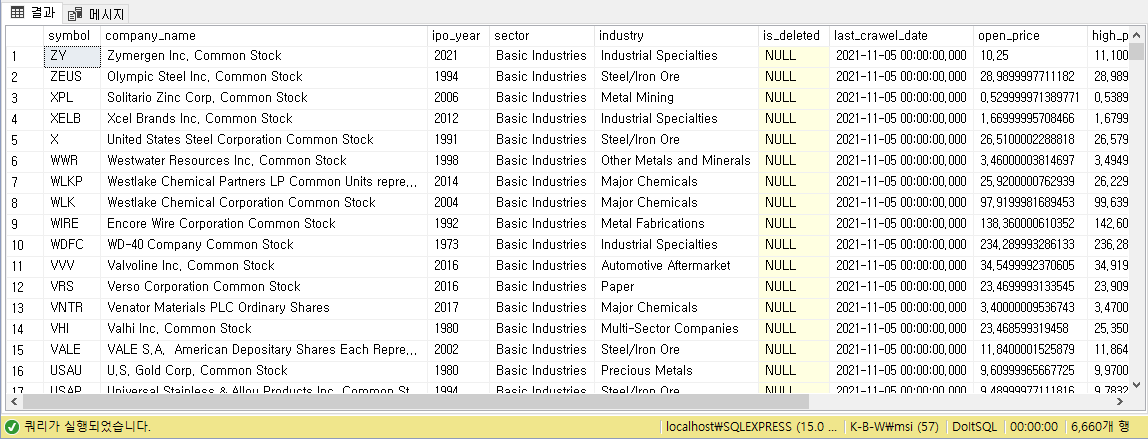Open the 메시지 messages tab
The image size is (1148, 439).
(96, 13)
